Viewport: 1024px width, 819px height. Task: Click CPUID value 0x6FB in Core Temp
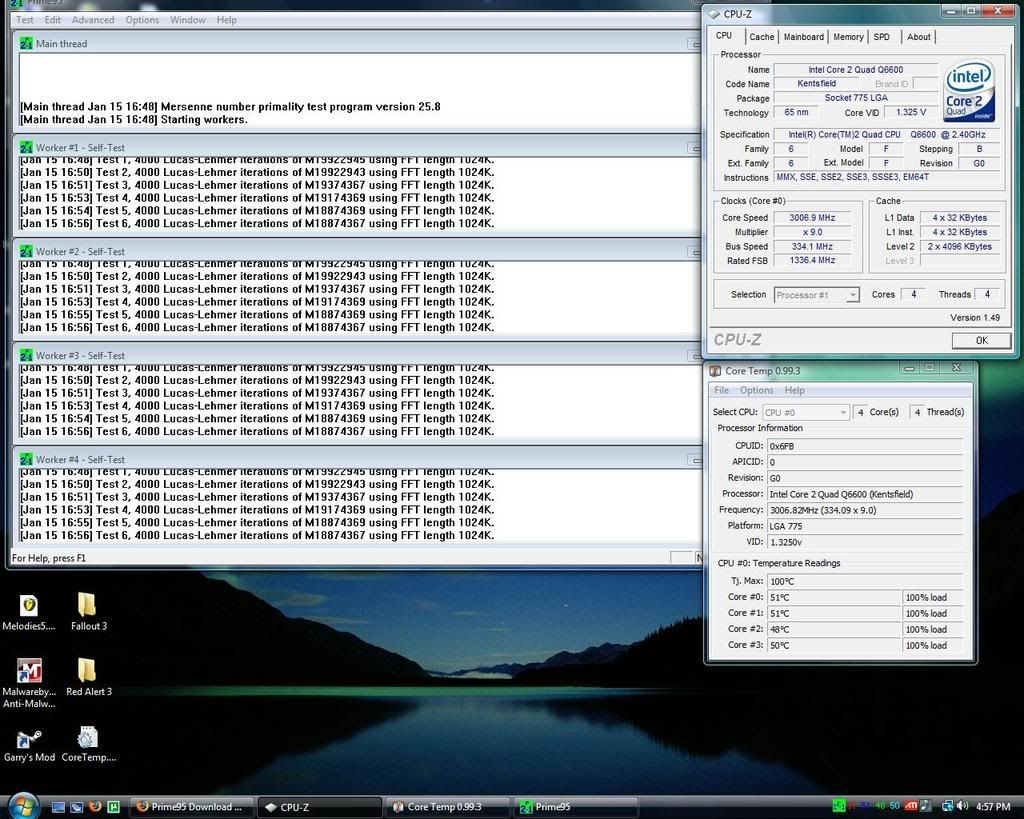[865, 446]
